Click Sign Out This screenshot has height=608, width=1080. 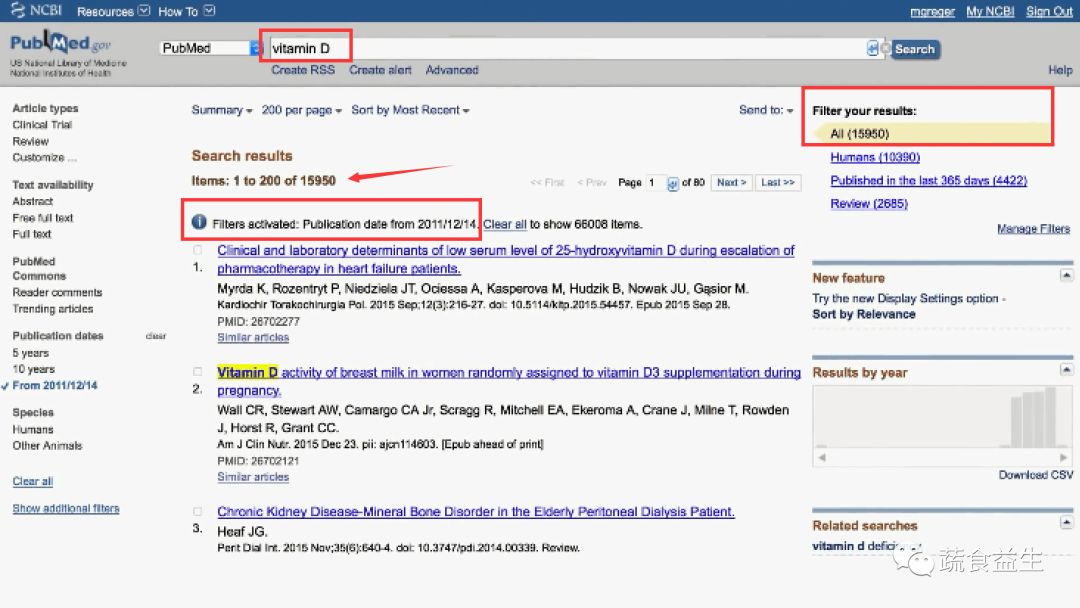pyautogui.click(x=1049, y=11)
